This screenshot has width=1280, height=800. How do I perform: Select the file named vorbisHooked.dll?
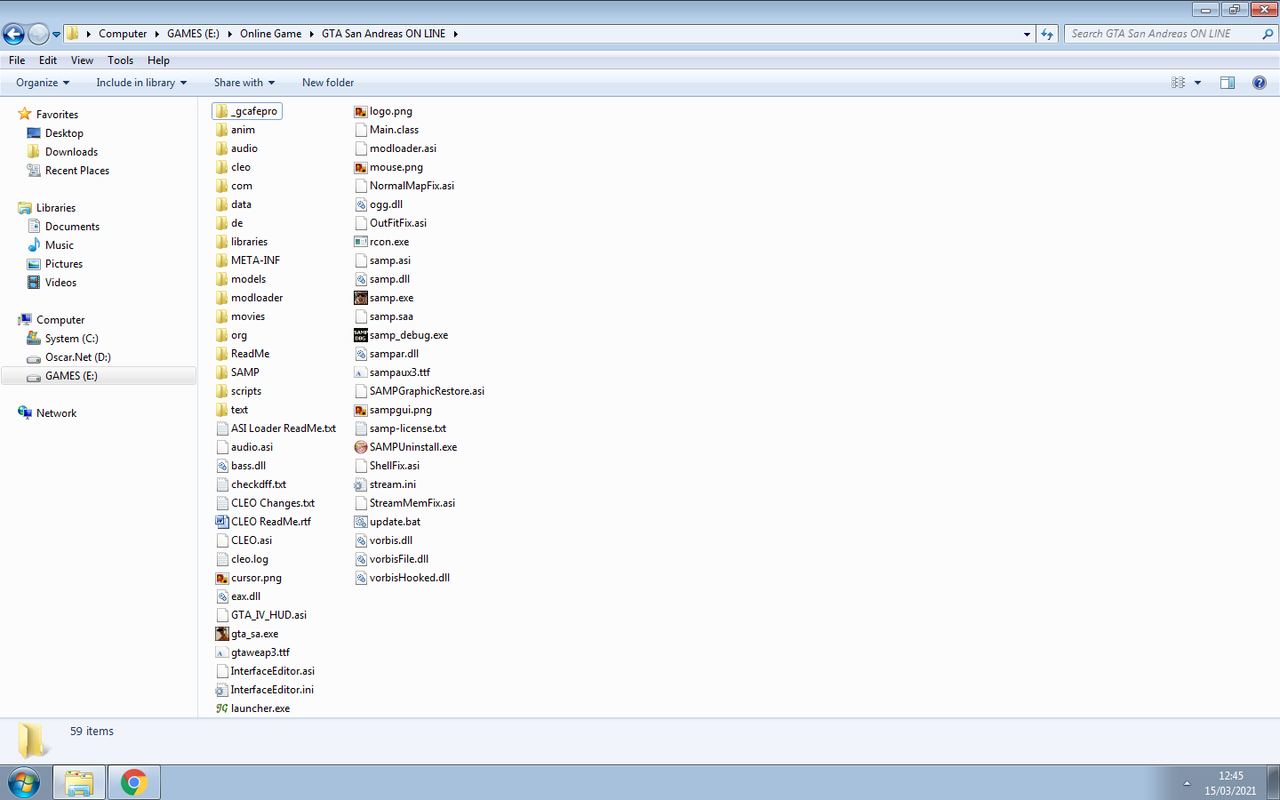pos(402,578)
